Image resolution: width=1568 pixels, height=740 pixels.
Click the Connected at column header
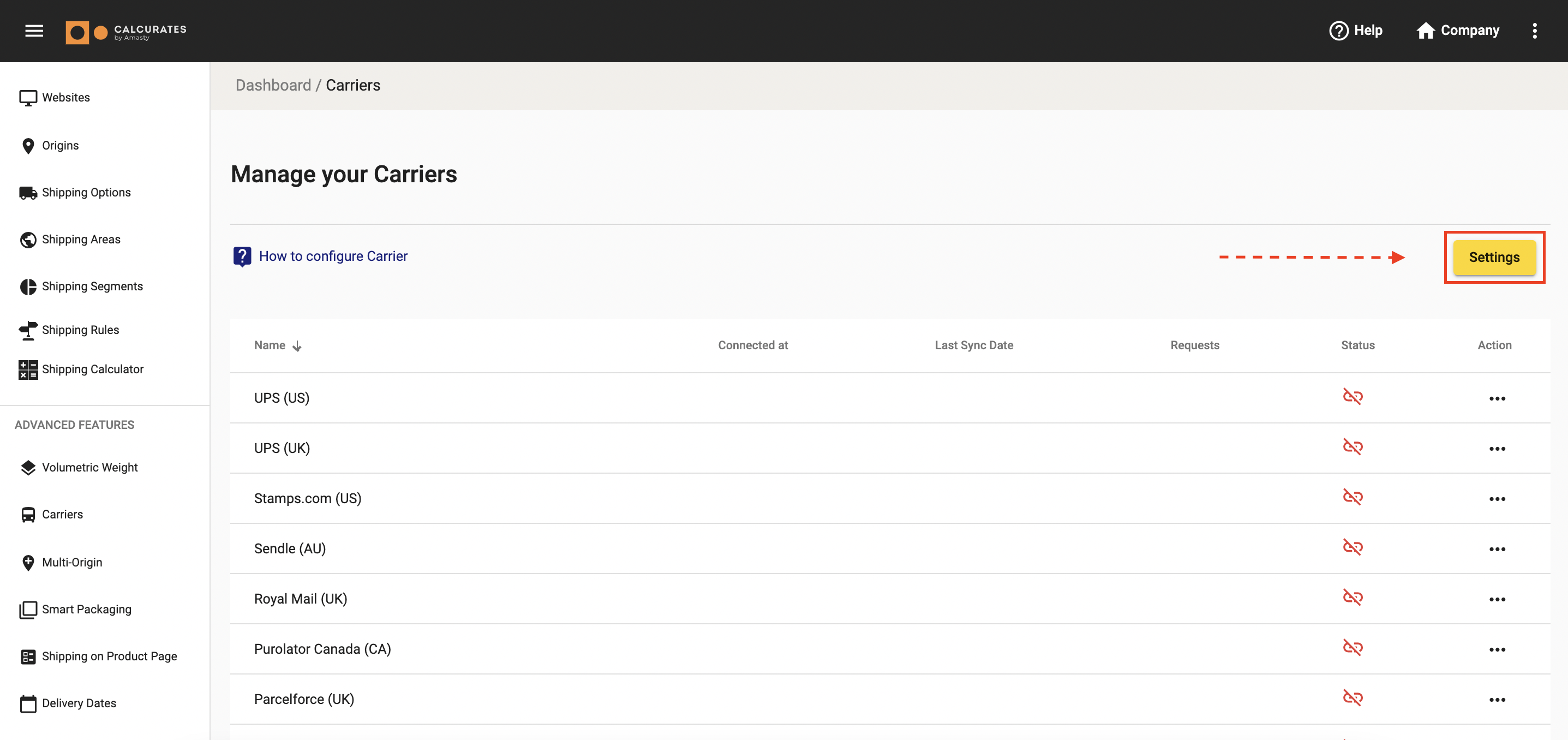tap(752, 345)
